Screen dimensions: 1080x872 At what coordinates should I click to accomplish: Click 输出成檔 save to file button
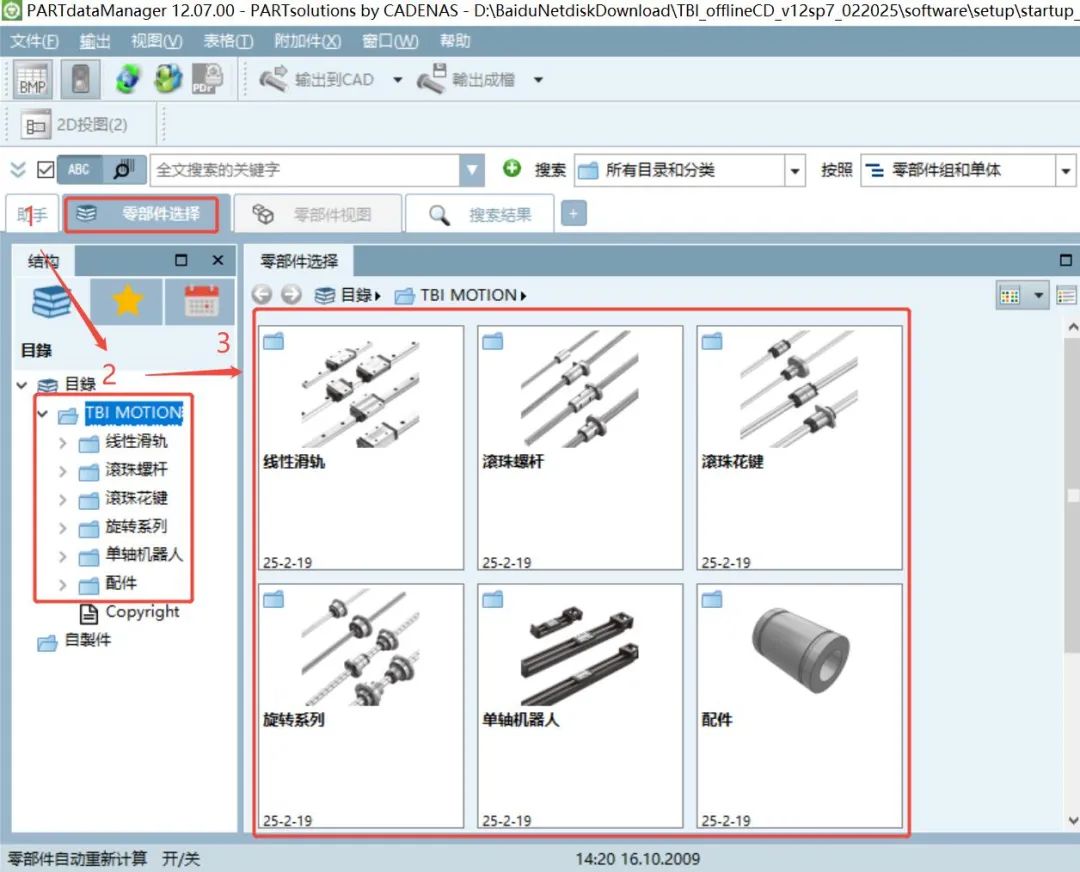(x=467, y=79)
